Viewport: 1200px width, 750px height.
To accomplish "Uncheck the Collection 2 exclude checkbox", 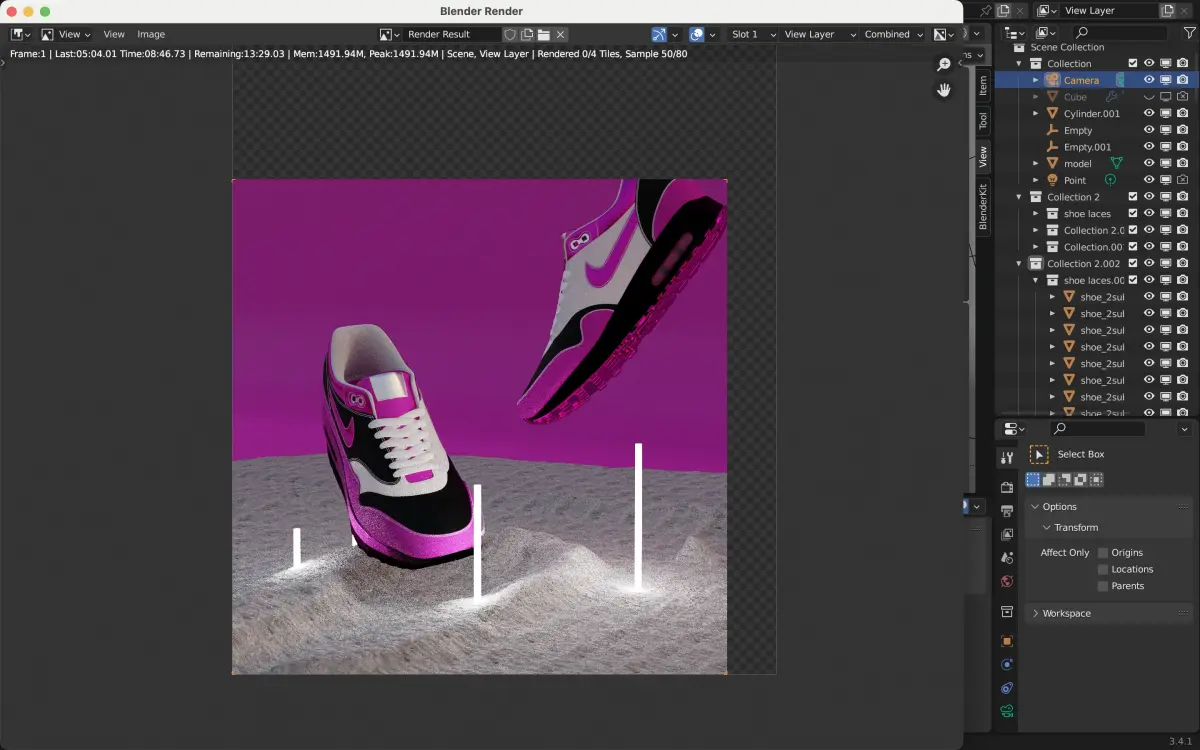I will [1133, 197].
